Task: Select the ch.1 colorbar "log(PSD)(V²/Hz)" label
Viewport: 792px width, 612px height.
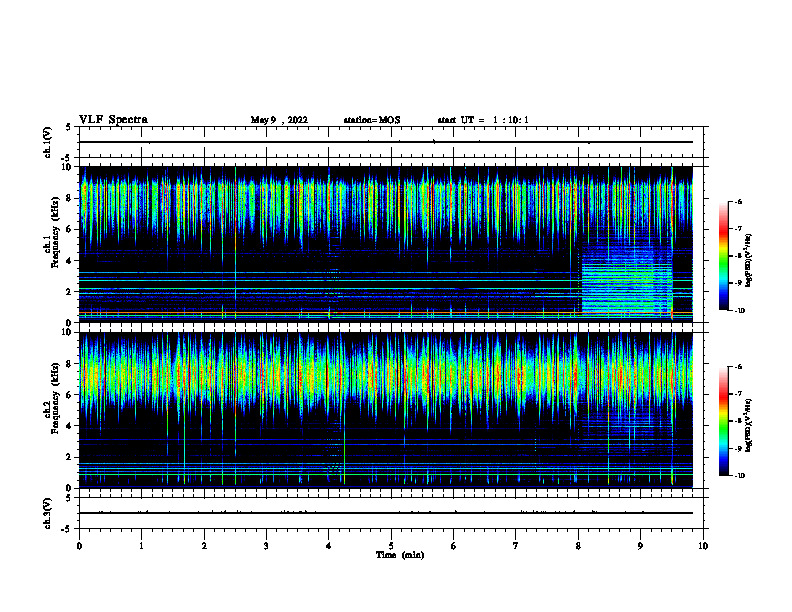Action: (749, 260)
